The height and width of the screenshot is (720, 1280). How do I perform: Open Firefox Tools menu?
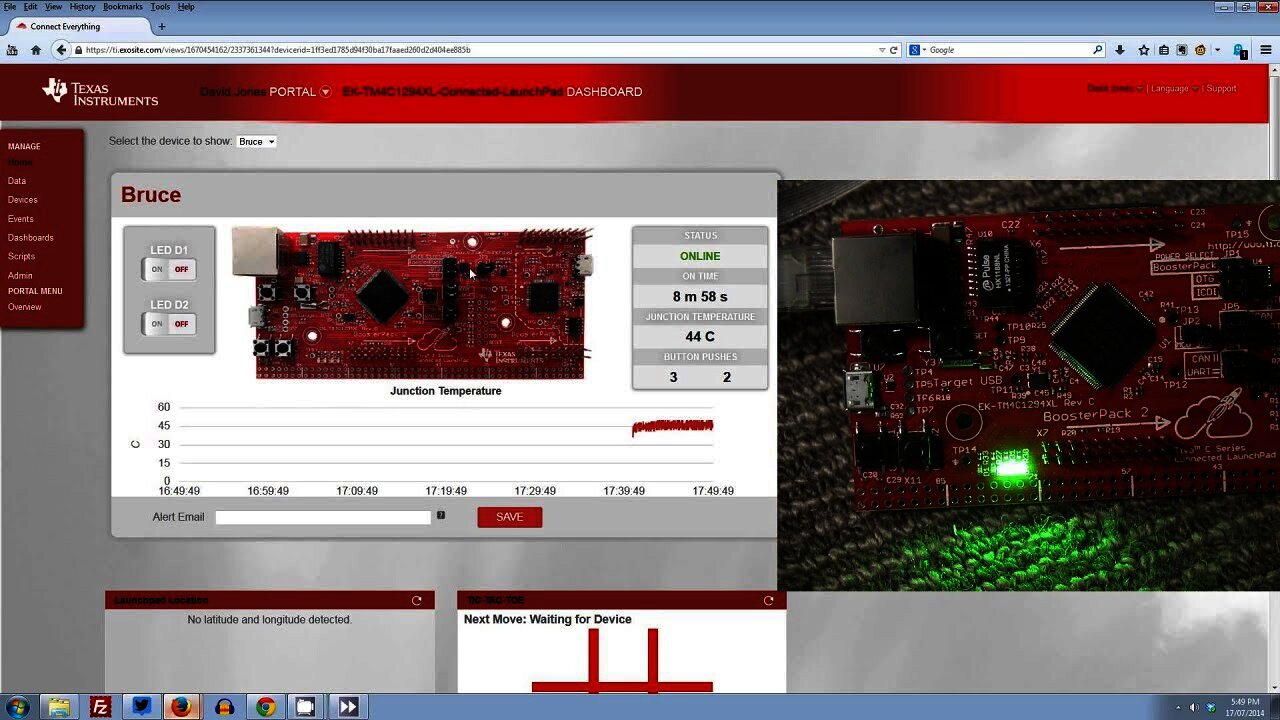point(160,7)
